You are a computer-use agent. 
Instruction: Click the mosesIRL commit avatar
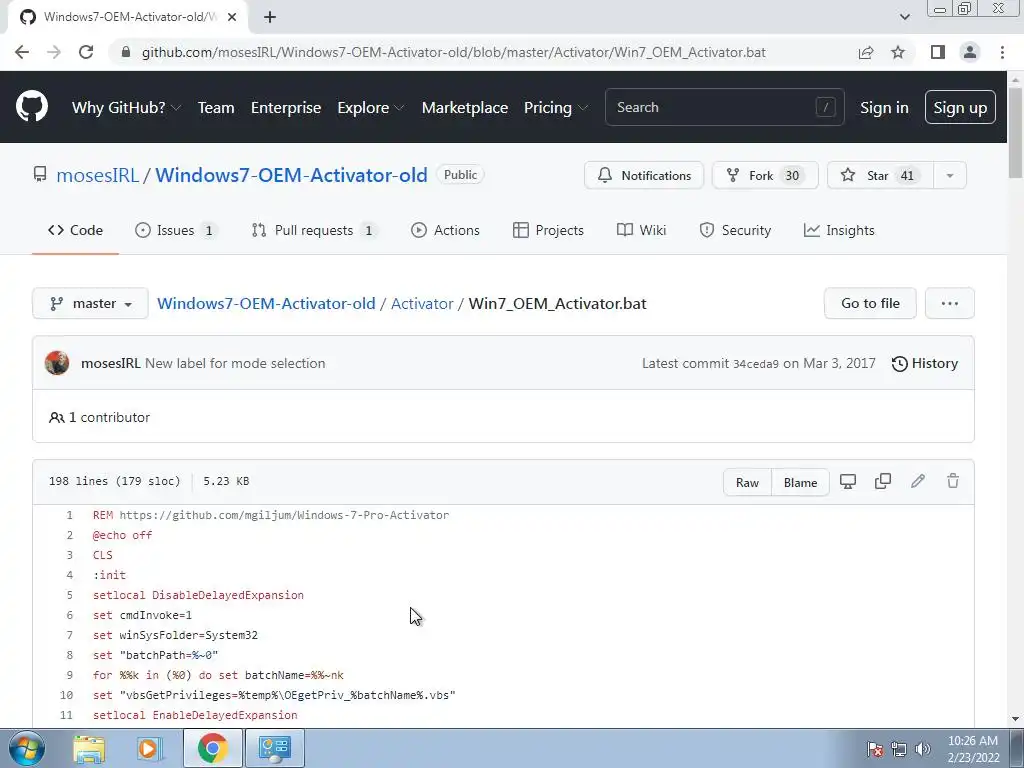click(x=57, y=363)
